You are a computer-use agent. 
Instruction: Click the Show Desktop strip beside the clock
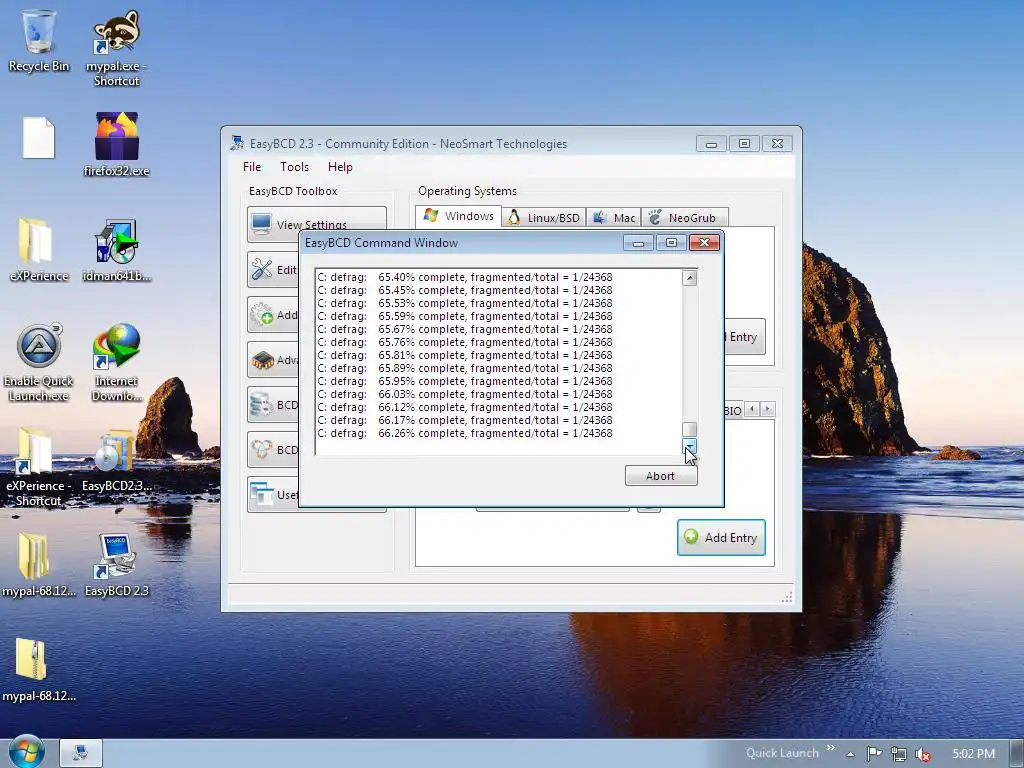click(x=1017, y=753)
